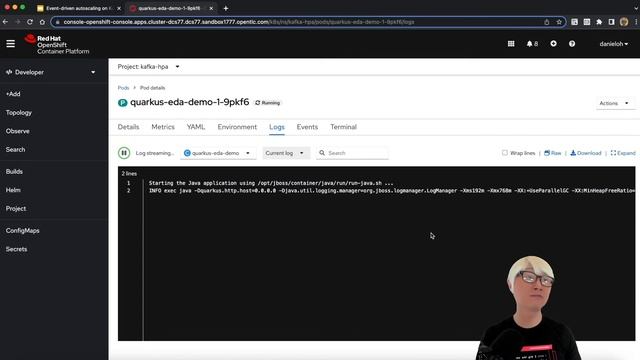Click the share icon in address bar
This screenshot has width=640, height=360.
(x=547, y=22)
